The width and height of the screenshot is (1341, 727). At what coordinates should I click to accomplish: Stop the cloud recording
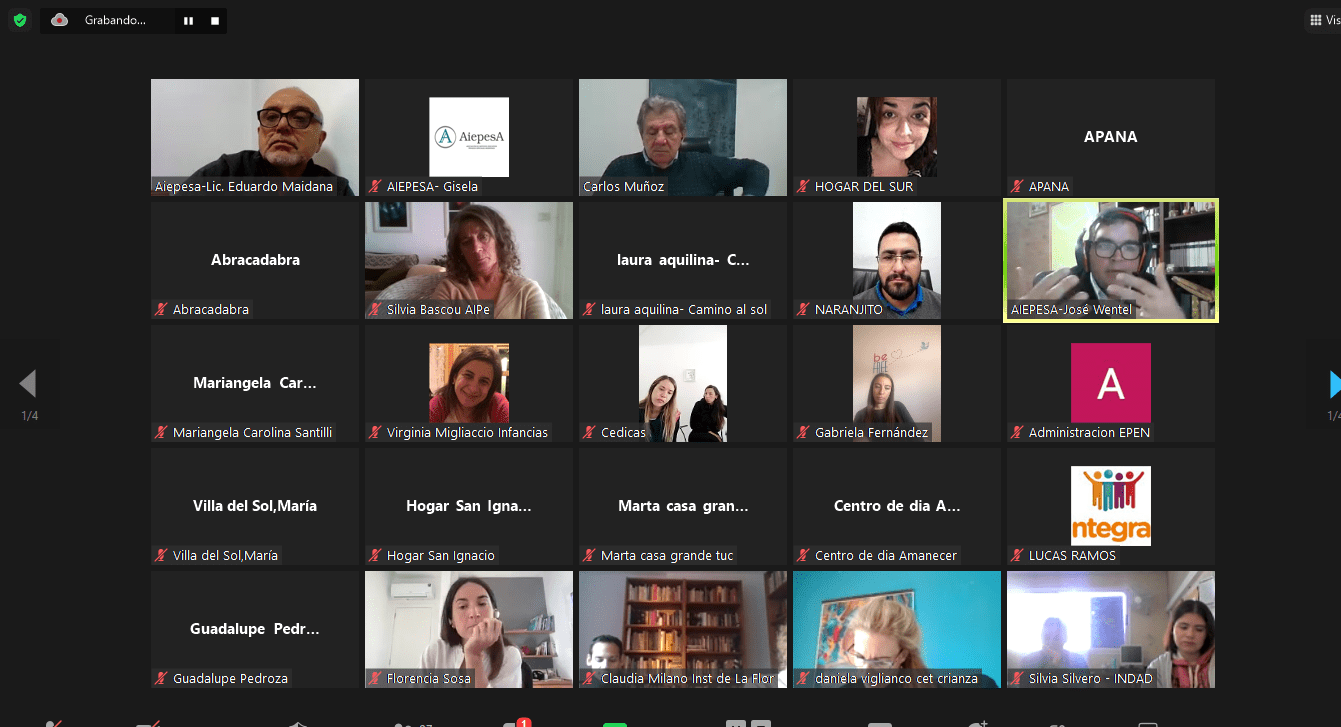(x=215, y=21)
